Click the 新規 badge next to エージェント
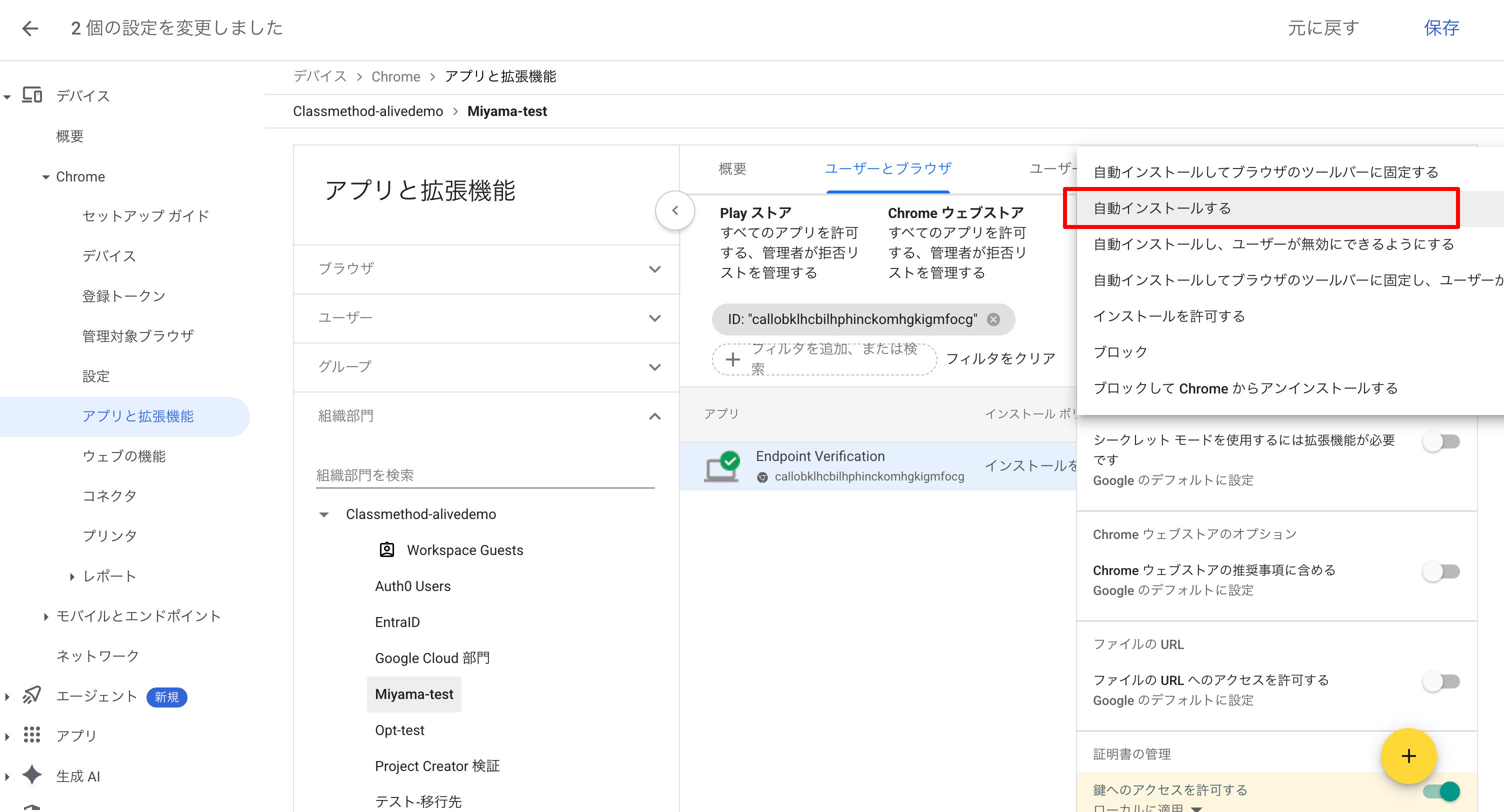The width and height of the screenshot is (1504, 812). [166, 697]
